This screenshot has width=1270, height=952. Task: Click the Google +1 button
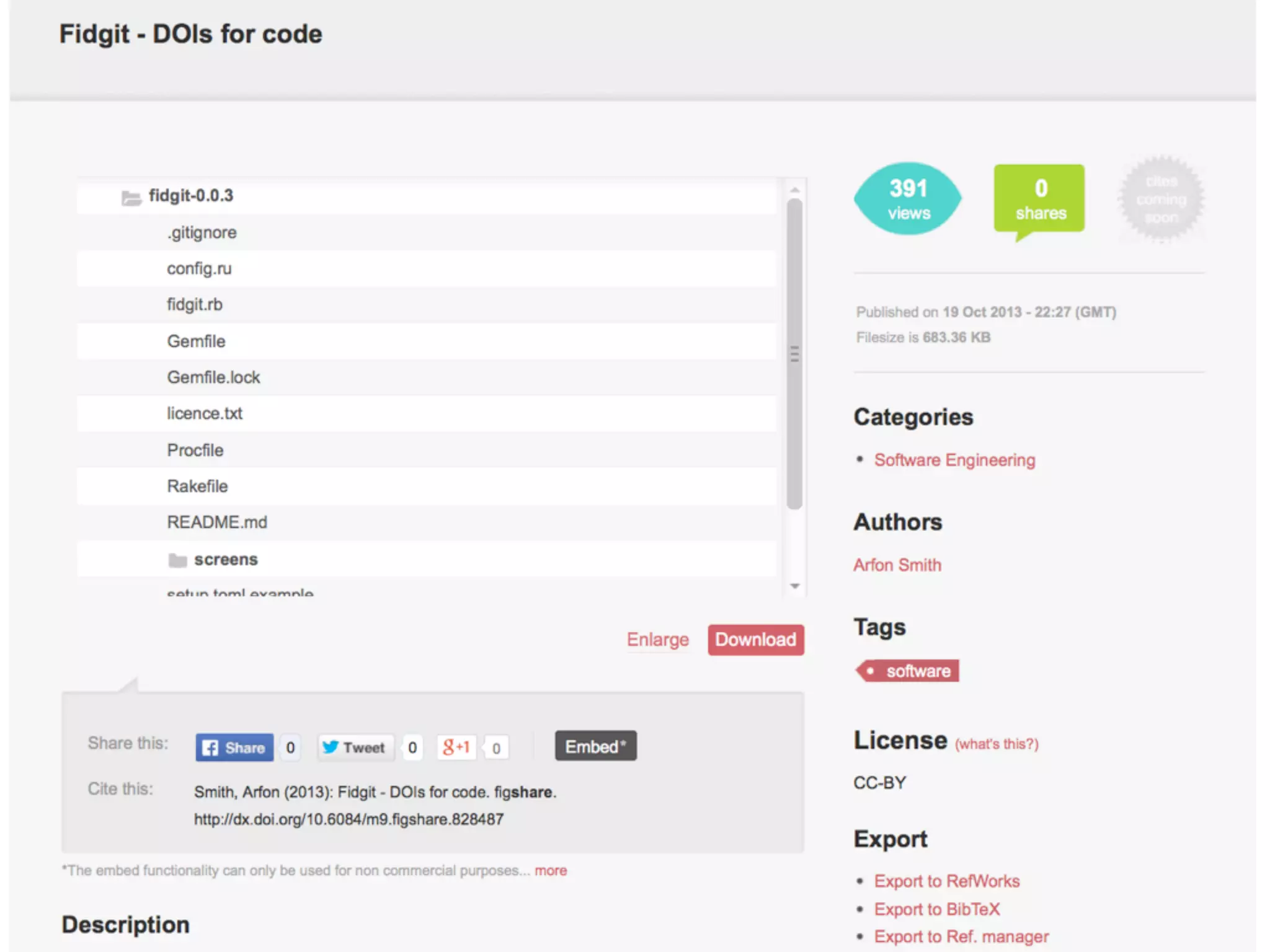coord(456,747)
